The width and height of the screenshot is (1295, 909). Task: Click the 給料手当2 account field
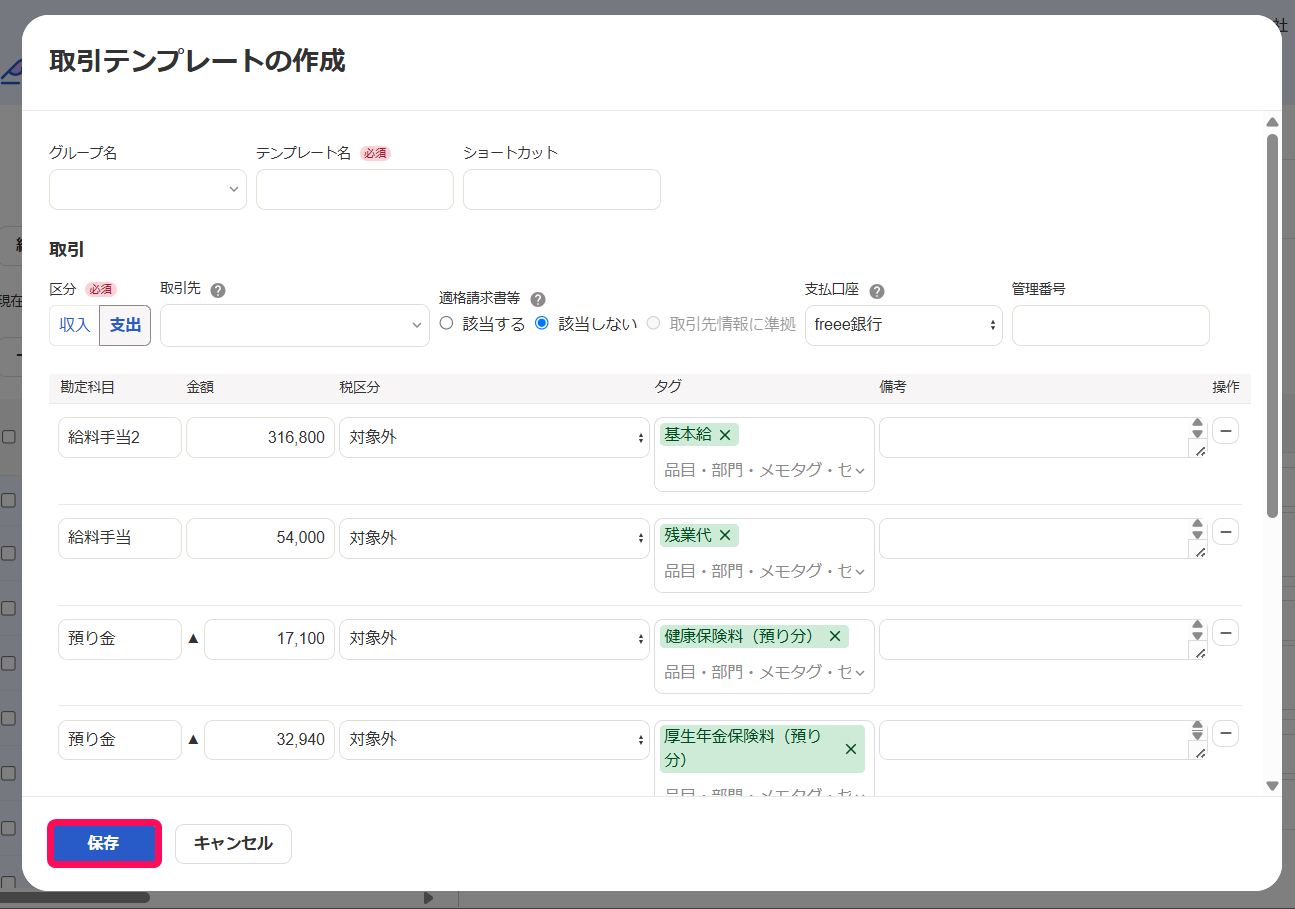click(x=120, y=437)
